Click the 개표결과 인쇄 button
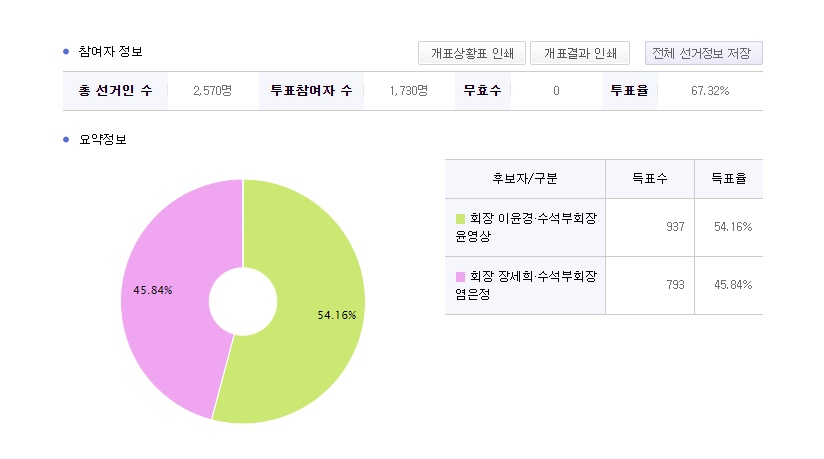The image size is (824, 459). coord(579,53)
